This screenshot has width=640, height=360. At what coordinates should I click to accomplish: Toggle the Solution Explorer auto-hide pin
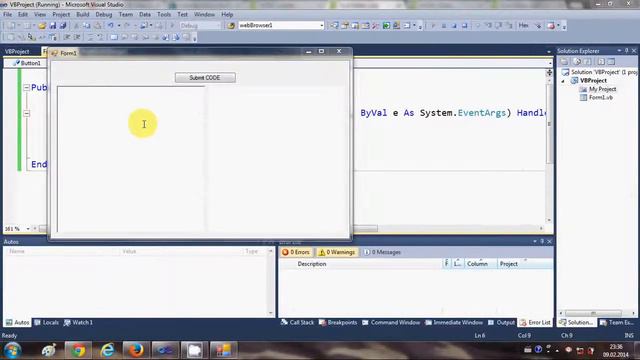(x=627, y=51)
